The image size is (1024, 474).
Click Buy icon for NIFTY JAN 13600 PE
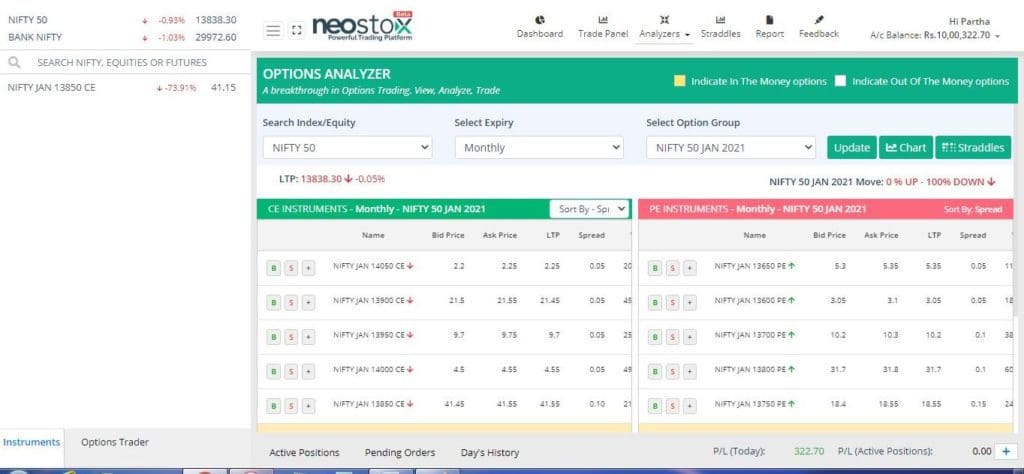655,302
